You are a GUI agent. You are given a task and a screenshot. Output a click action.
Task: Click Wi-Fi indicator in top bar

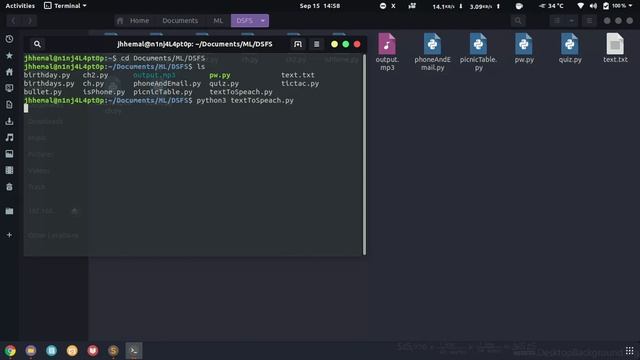pos(580,6)
